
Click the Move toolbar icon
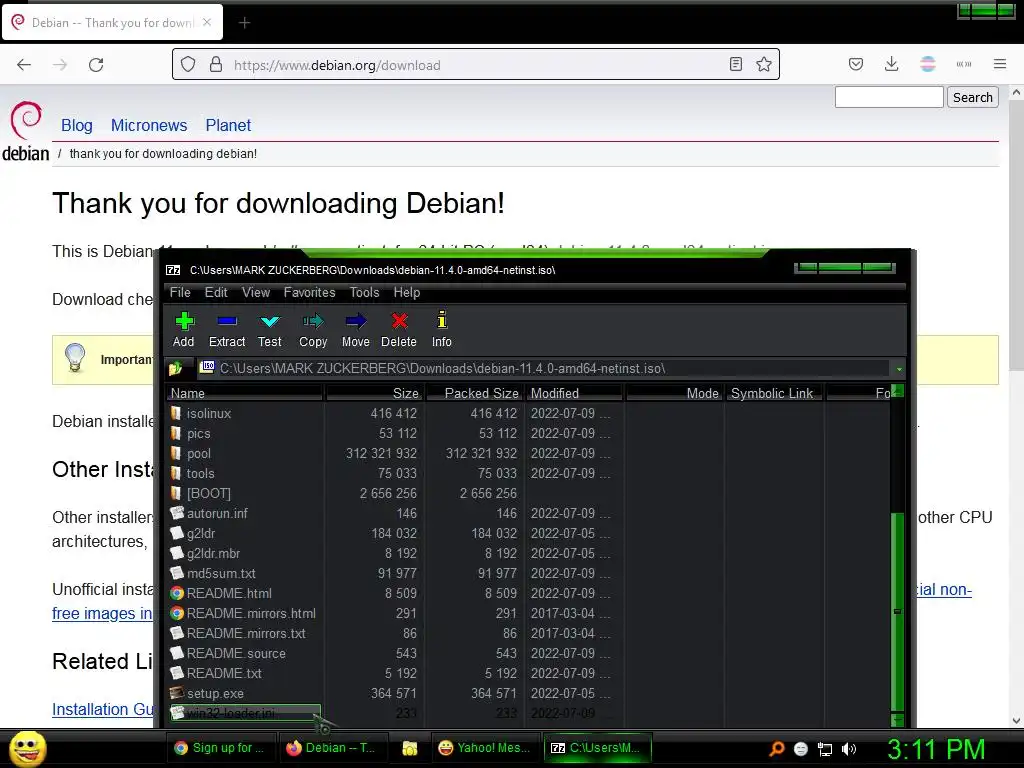click(355, 330)
